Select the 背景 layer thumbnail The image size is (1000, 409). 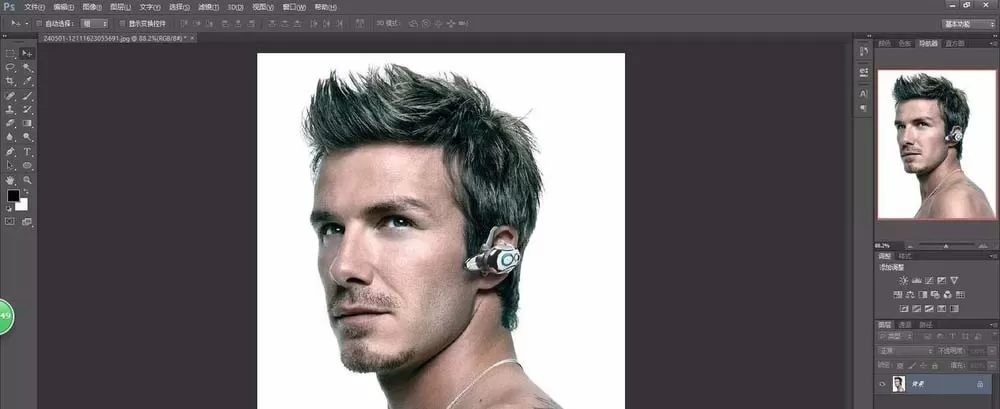(899, 384)
